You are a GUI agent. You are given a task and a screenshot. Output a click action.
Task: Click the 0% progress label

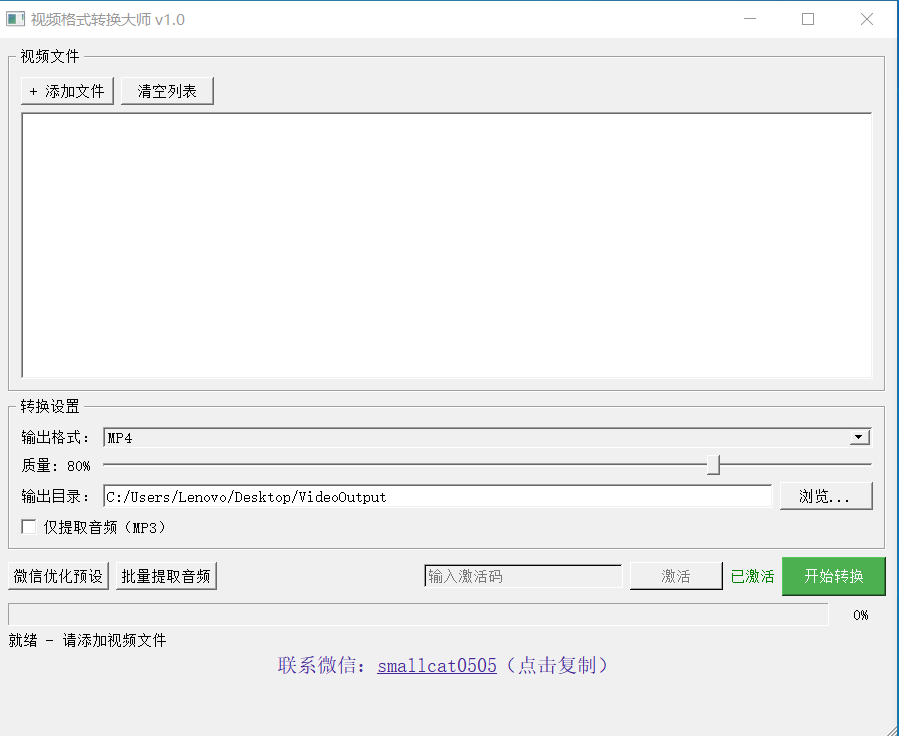coord(861,615)
